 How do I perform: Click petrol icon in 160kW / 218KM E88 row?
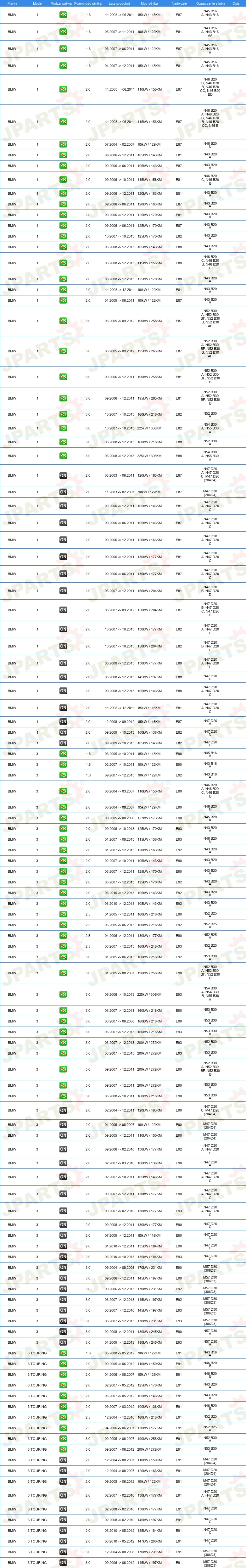[63, 442]
